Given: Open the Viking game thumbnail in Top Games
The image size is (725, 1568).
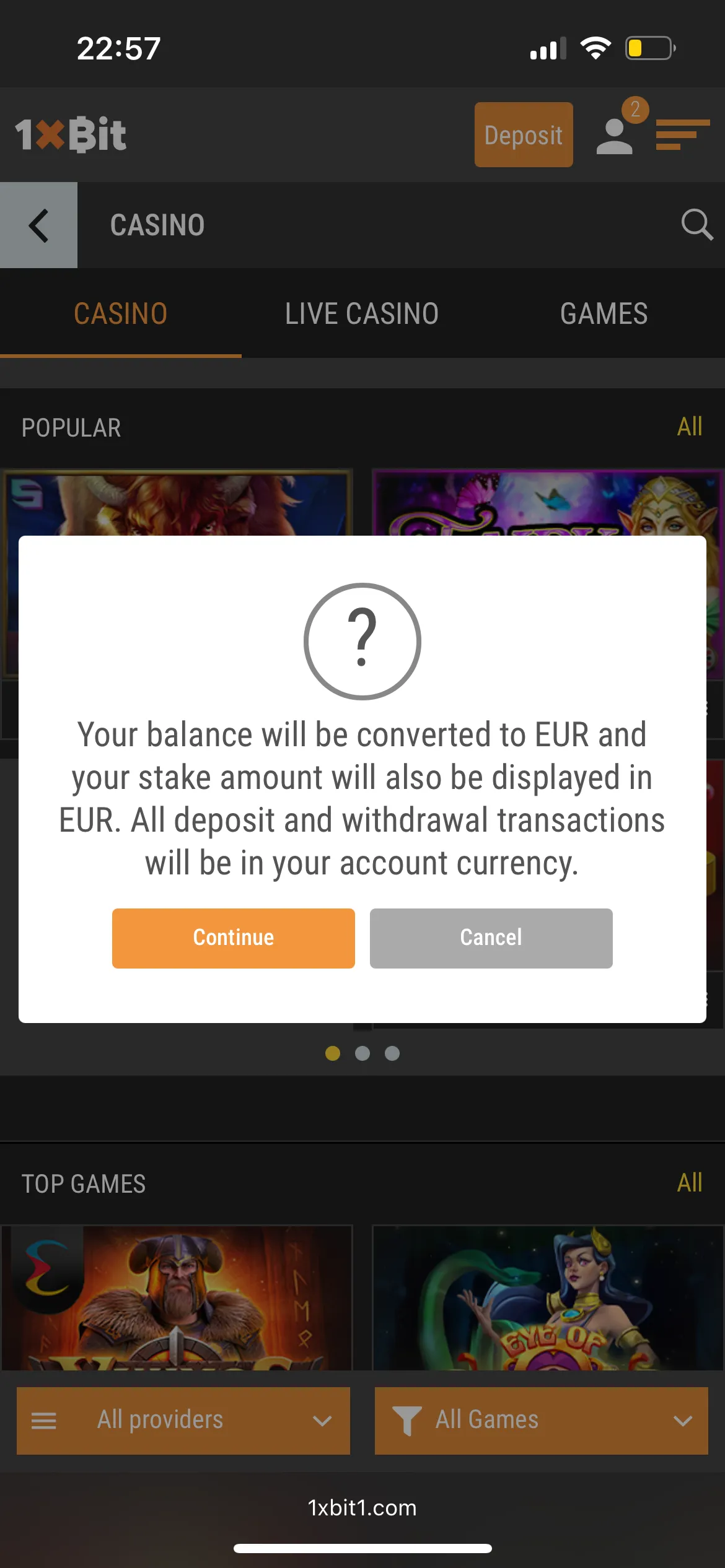Looking at the screenshot, I should pos(177,1297).
